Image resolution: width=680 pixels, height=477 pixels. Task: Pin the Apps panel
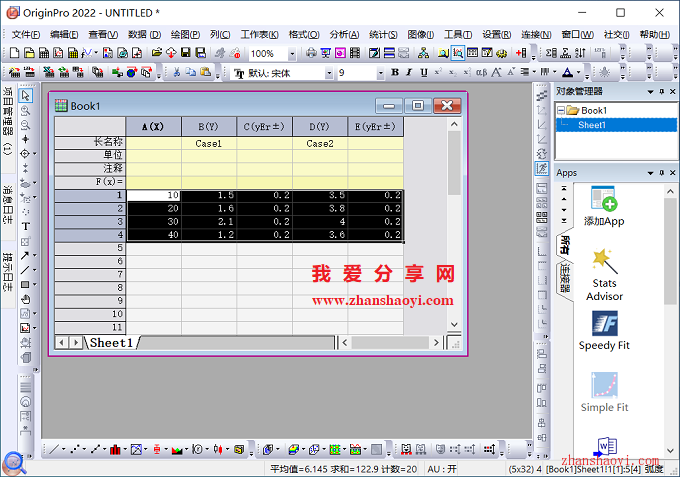tap(662, 173)
